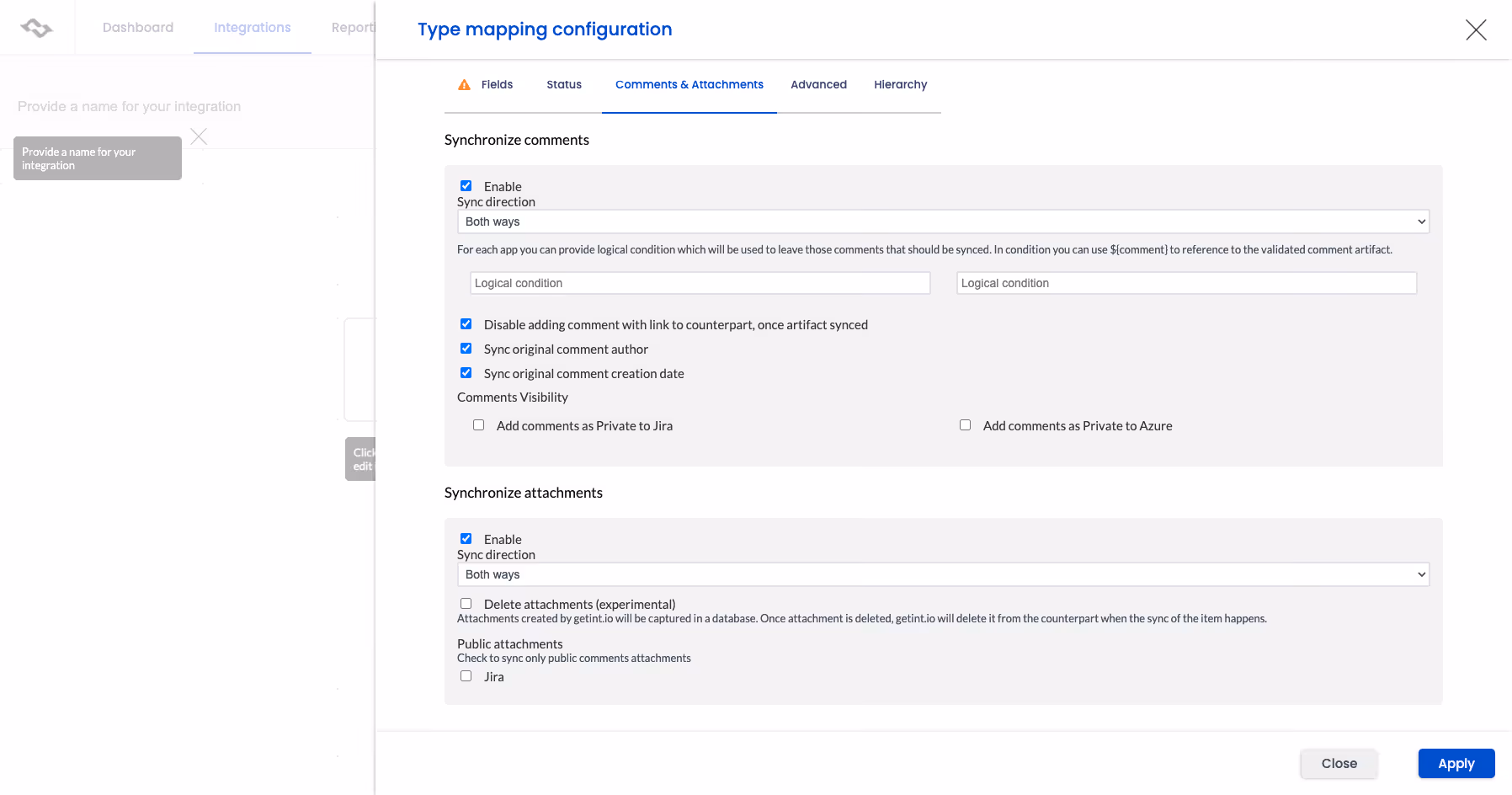This screenshot has height=795, width=1512.
Task: Disable comment synchronization via the Enable checkbox
Action: tap(466, 185)
